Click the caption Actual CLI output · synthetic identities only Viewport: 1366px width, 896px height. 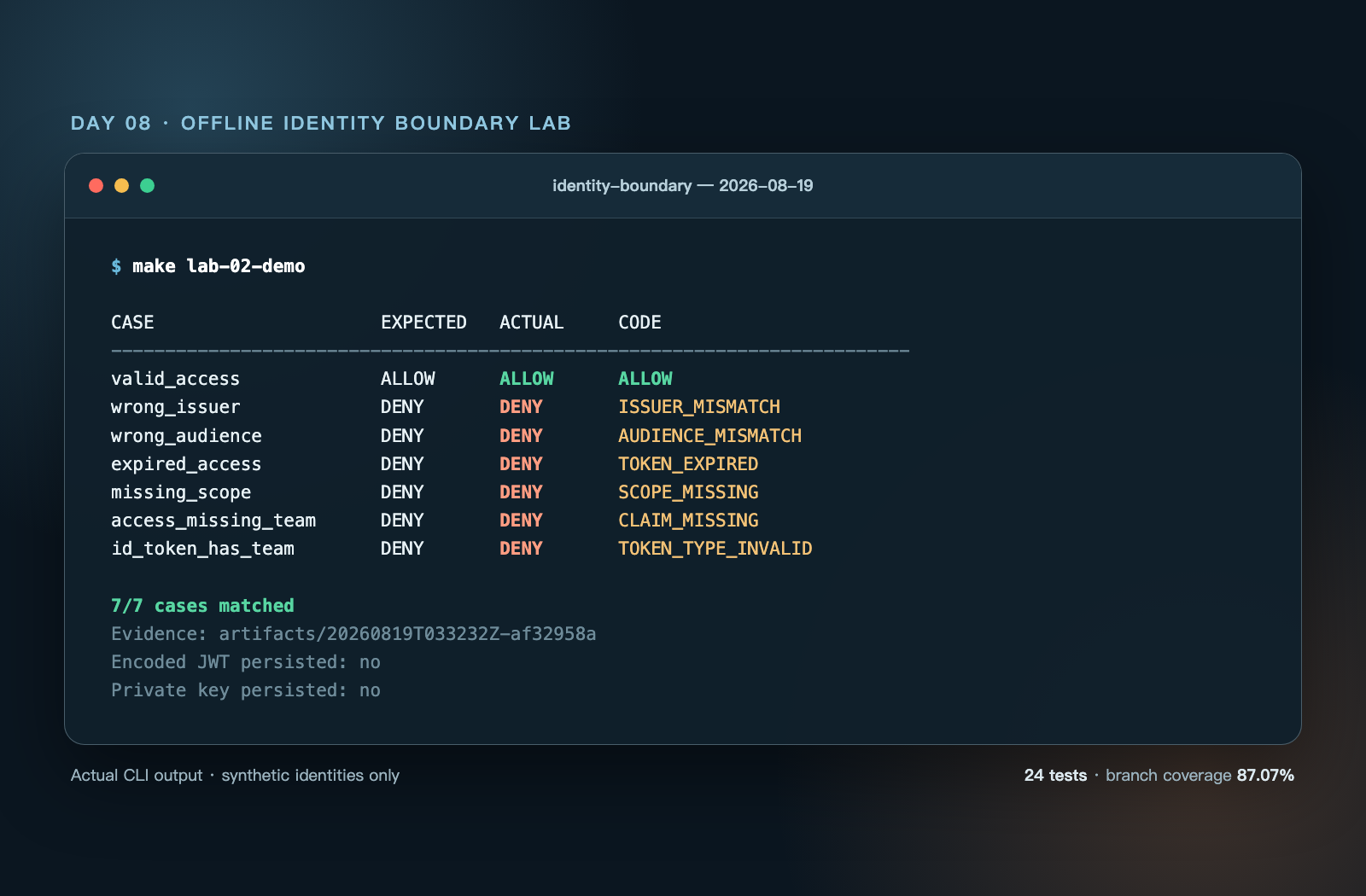[235, 776]
